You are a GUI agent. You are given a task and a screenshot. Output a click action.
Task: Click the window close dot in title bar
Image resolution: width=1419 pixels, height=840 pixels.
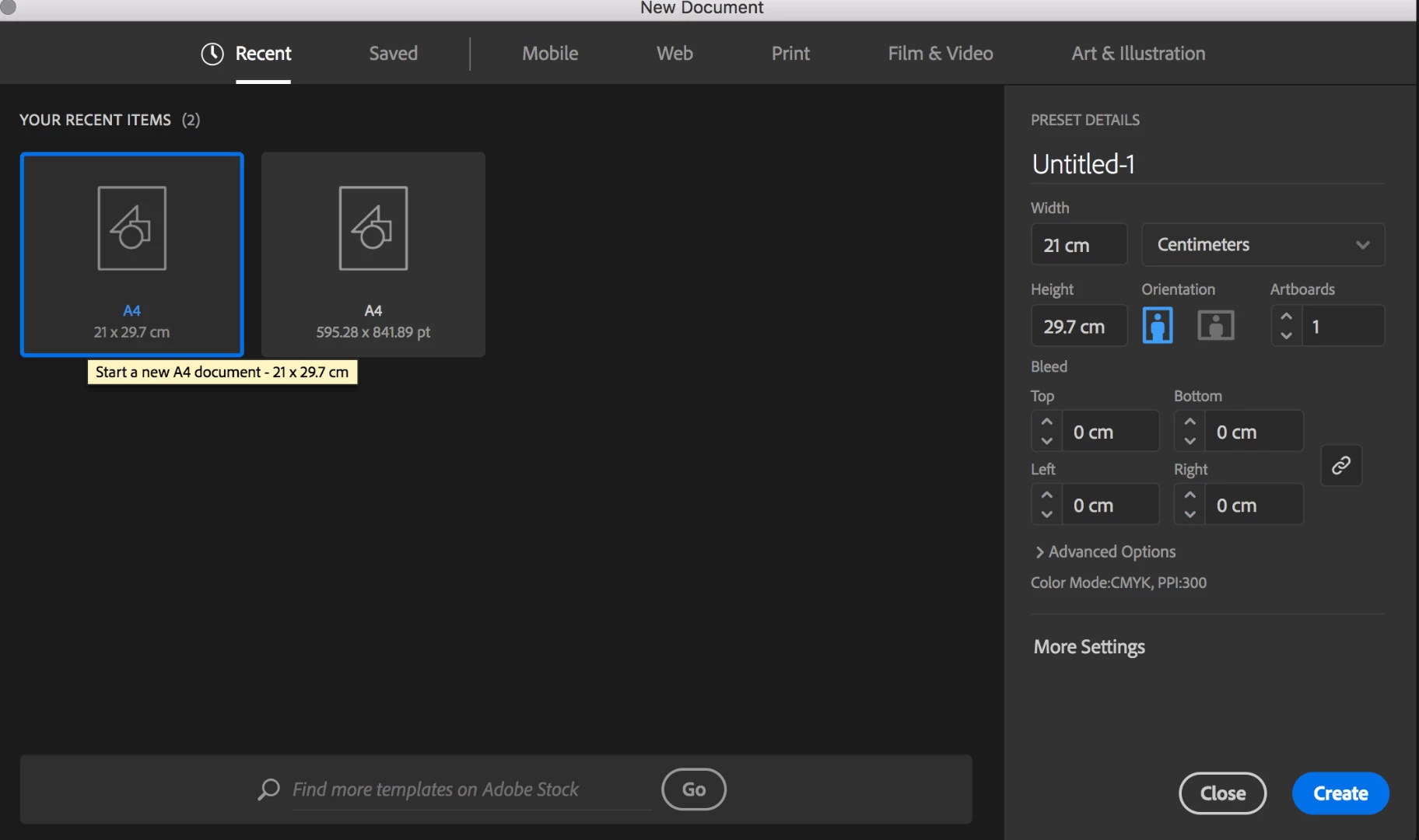click(8, 6)
